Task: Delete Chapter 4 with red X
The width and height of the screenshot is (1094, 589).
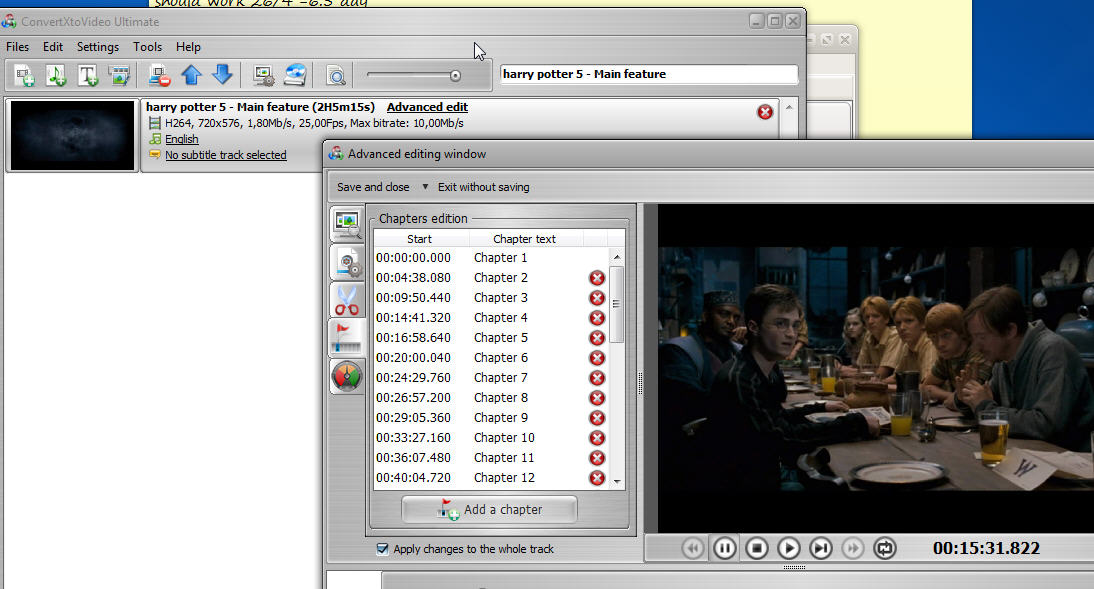Action: coord(597,318)
